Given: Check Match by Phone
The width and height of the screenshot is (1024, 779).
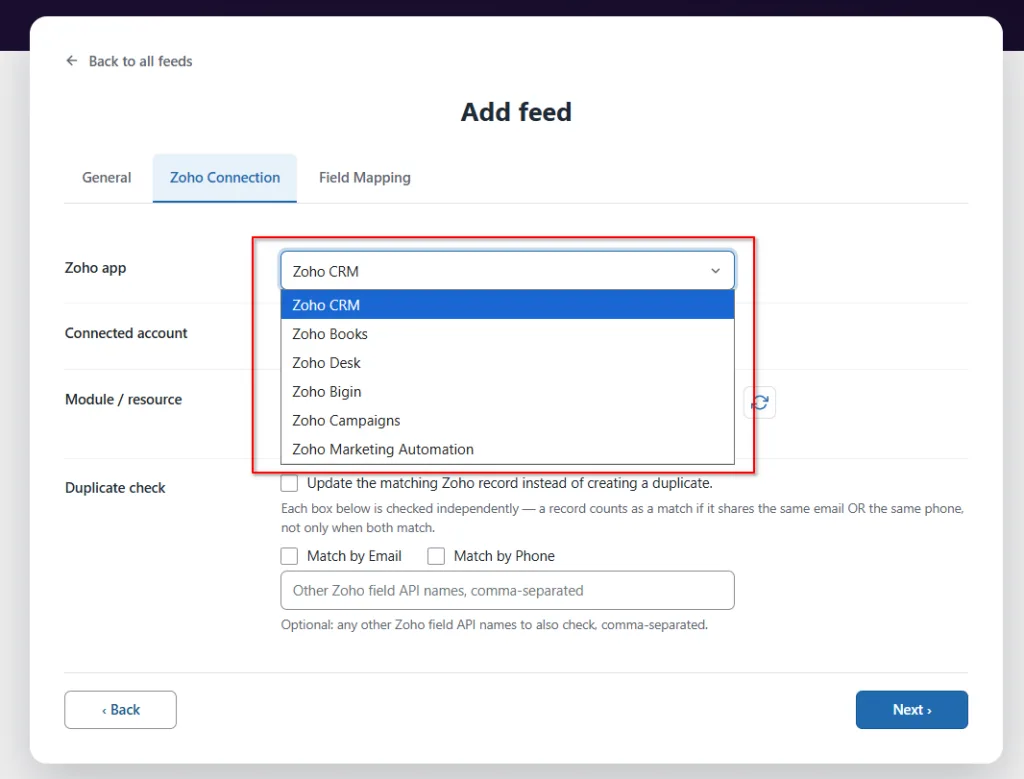Looking at the screenshot, I should click(436, 556).
